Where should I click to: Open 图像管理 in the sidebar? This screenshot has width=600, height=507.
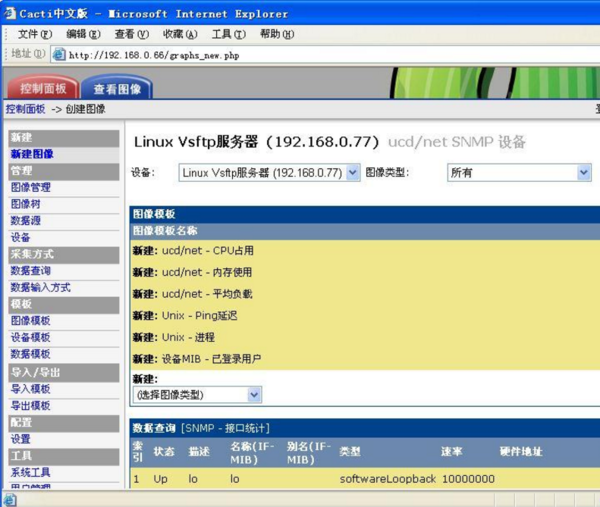coord(31,187)
